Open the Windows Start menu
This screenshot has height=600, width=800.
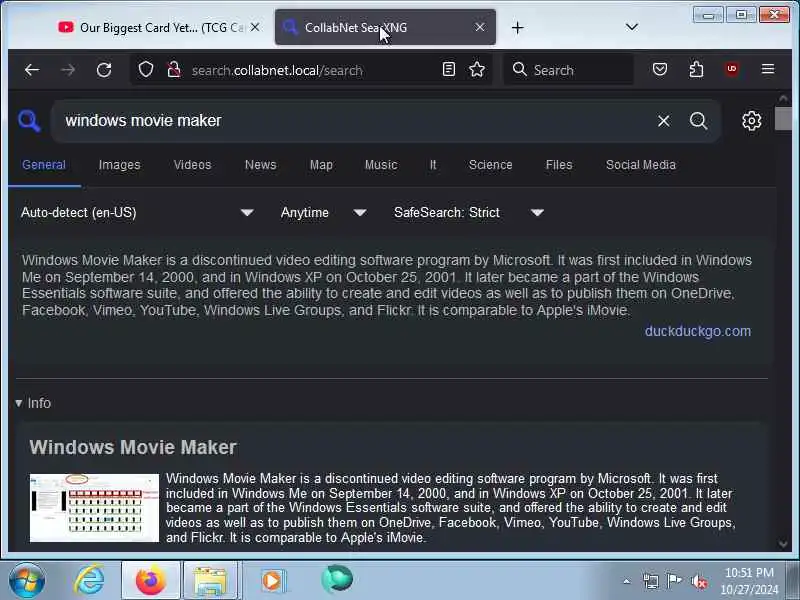click(x=27, y=580)
